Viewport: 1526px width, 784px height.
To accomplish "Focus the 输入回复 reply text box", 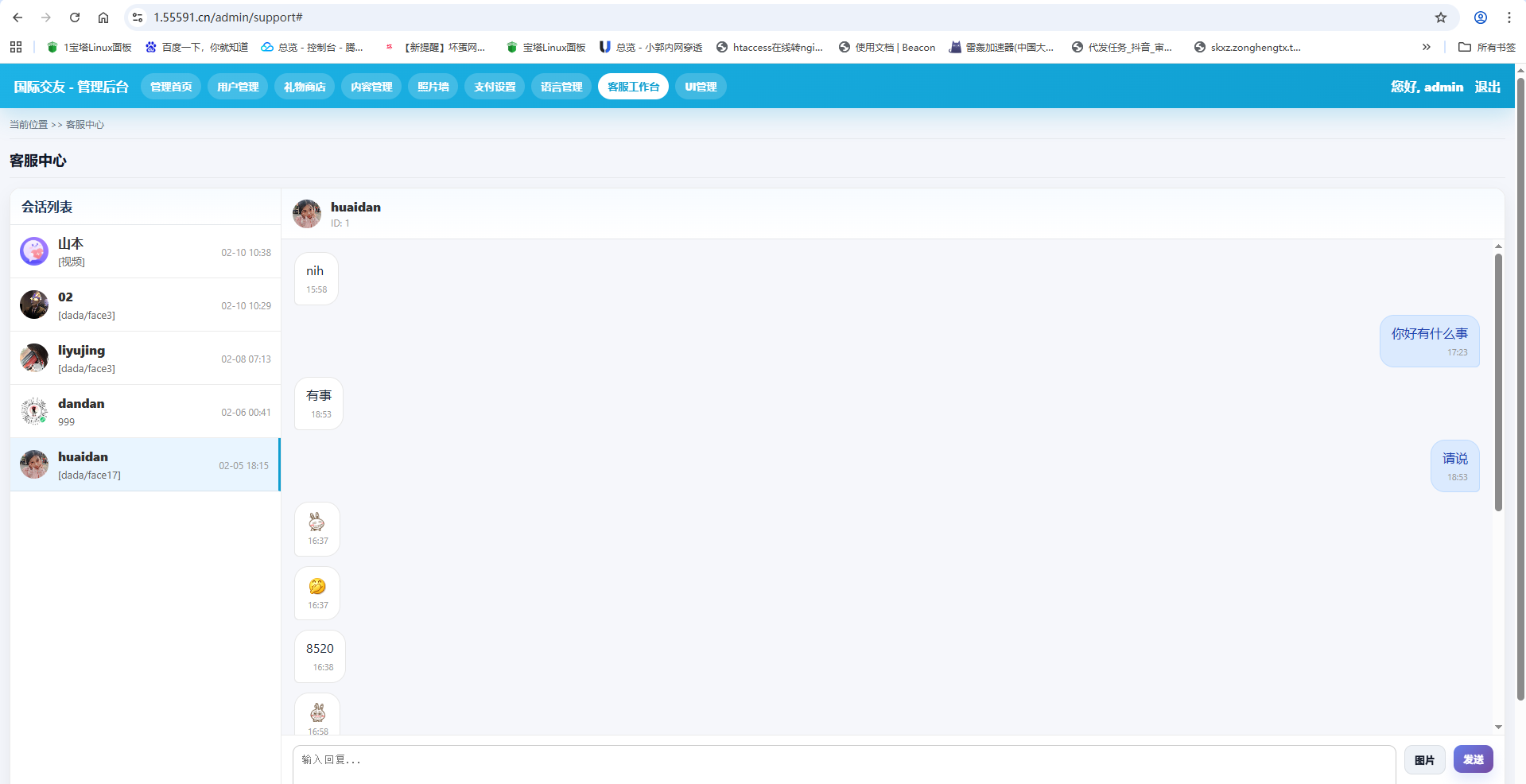I will [x=843, y=763].
